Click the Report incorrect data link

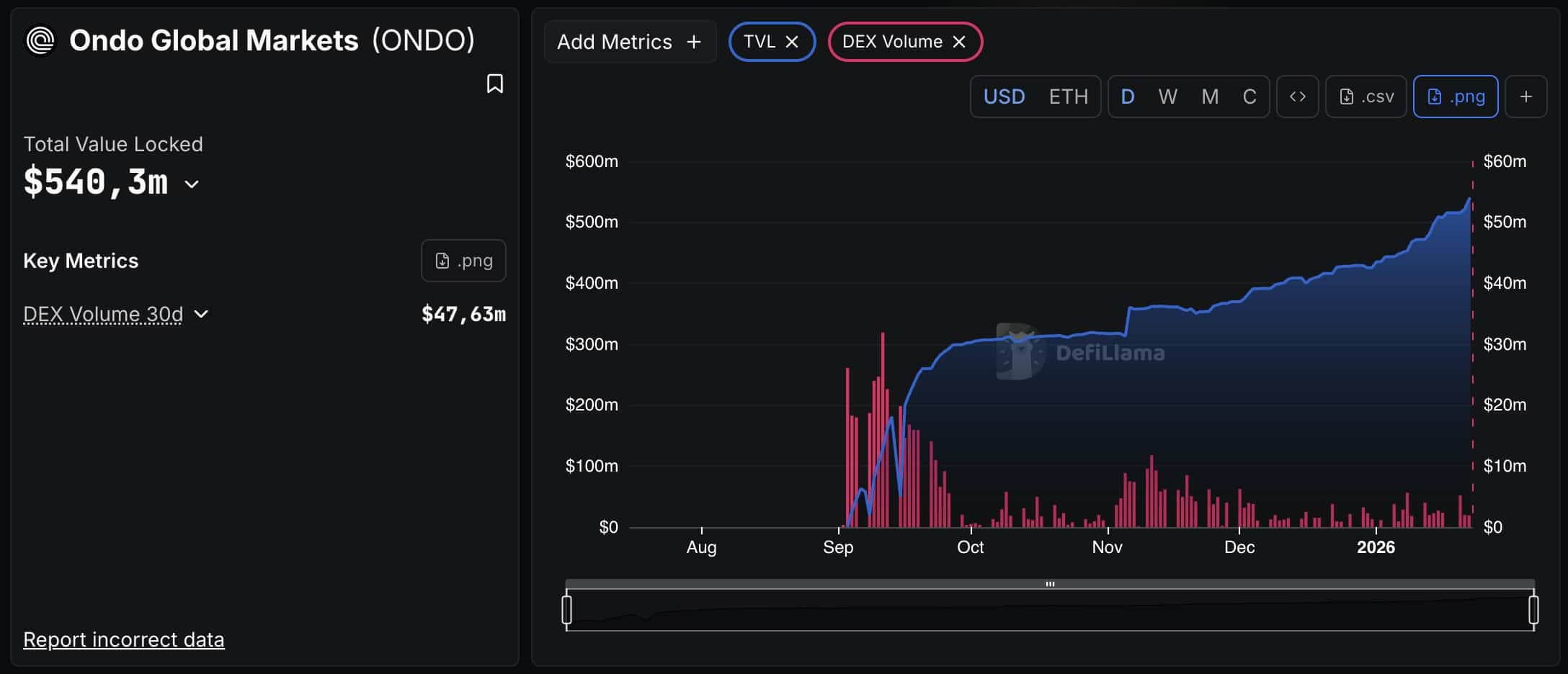pyautogui.click(x=123, y=639)
